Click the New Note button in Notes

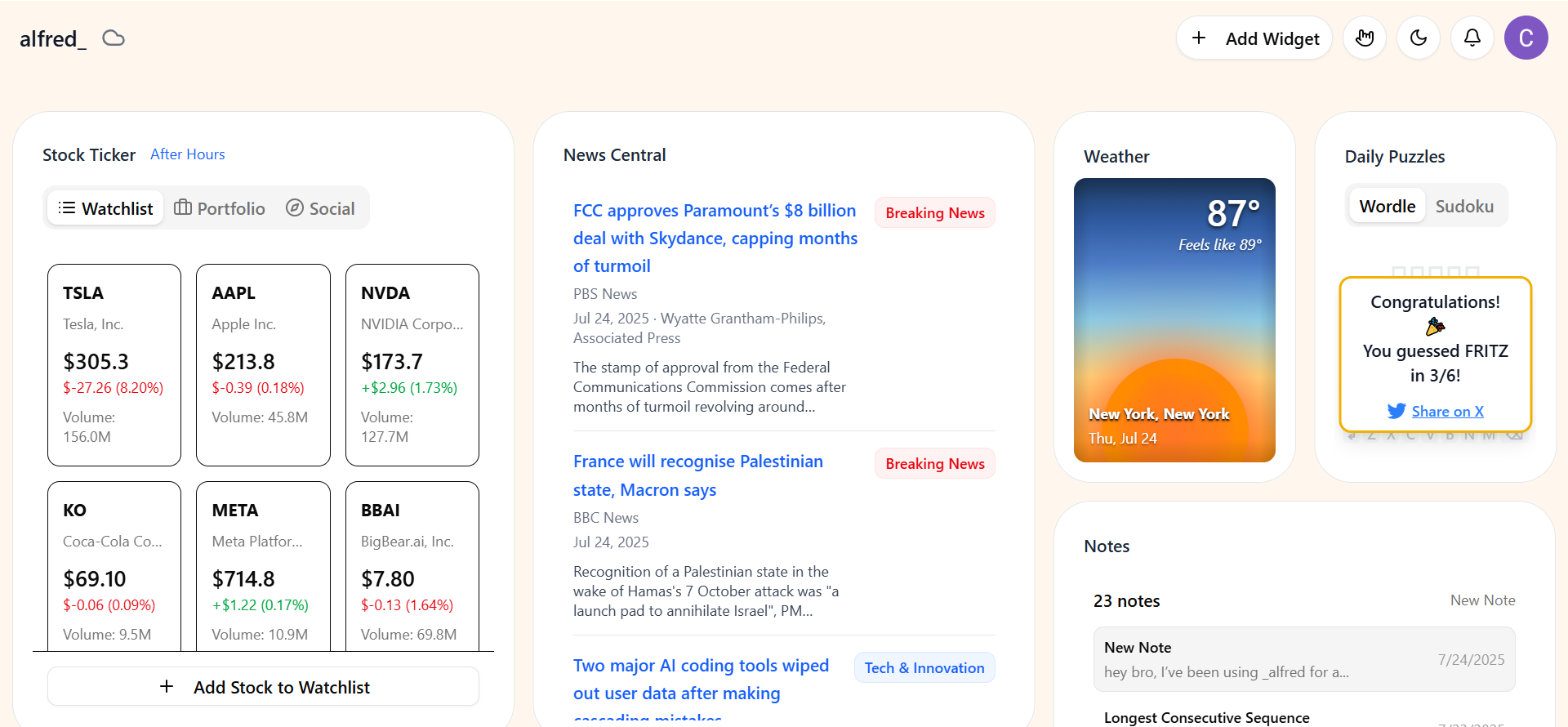point(1482,600)
